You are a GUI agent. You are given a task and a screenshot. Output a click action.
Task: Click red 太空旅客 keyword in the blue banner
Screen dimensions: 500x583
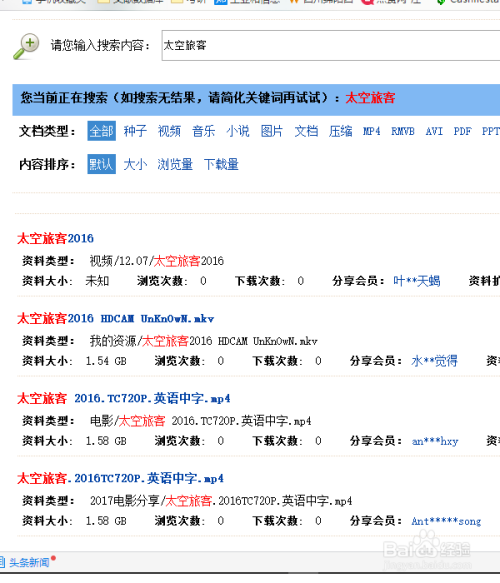click(x=370, y=98)
